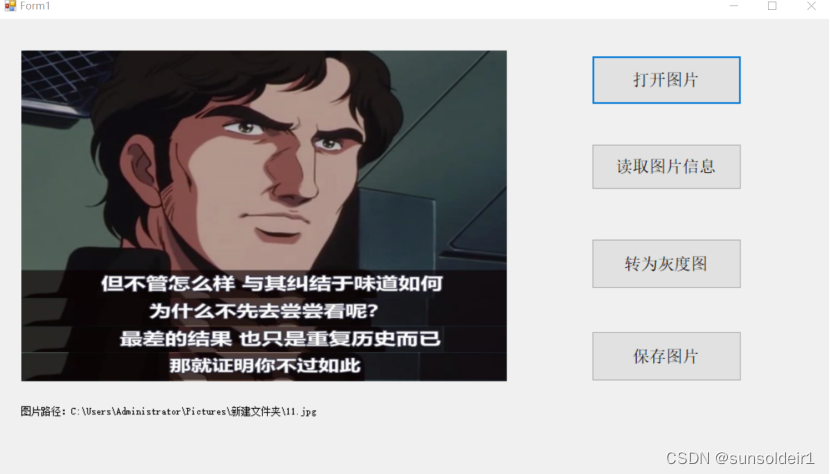Image resolution: width=830 pixels, height=474 pixels.
Task: Click the subtitle line starting 最差的结果
Action: pyautogui.click(x=280, y=338)
